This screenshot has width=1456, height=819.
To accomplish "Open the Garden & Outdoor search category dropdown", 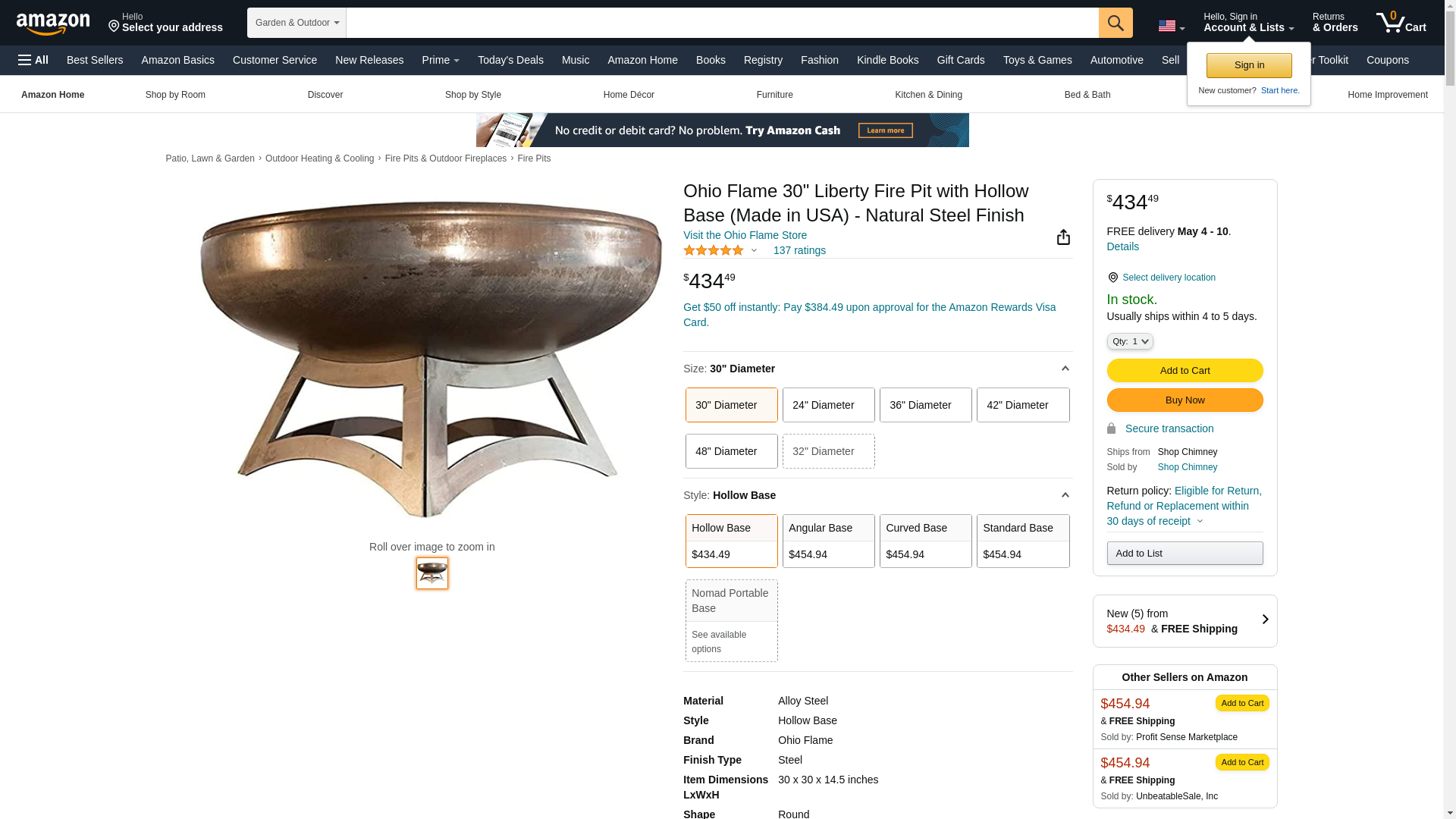I will click(x=297, y=23).
